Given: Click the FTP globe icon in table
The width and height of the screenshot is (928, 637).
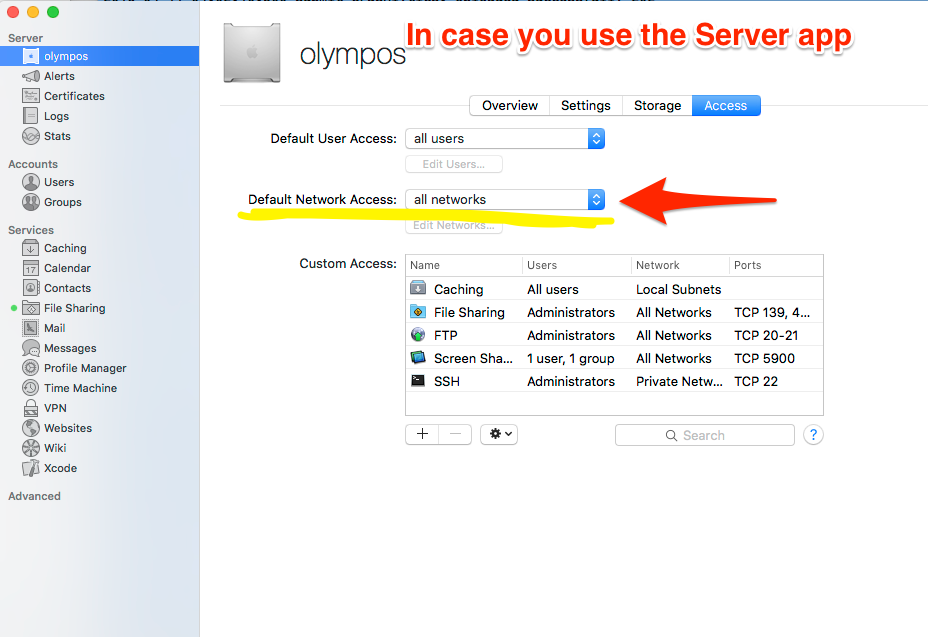Looking at the screenshot, I should tap(418, 334).
